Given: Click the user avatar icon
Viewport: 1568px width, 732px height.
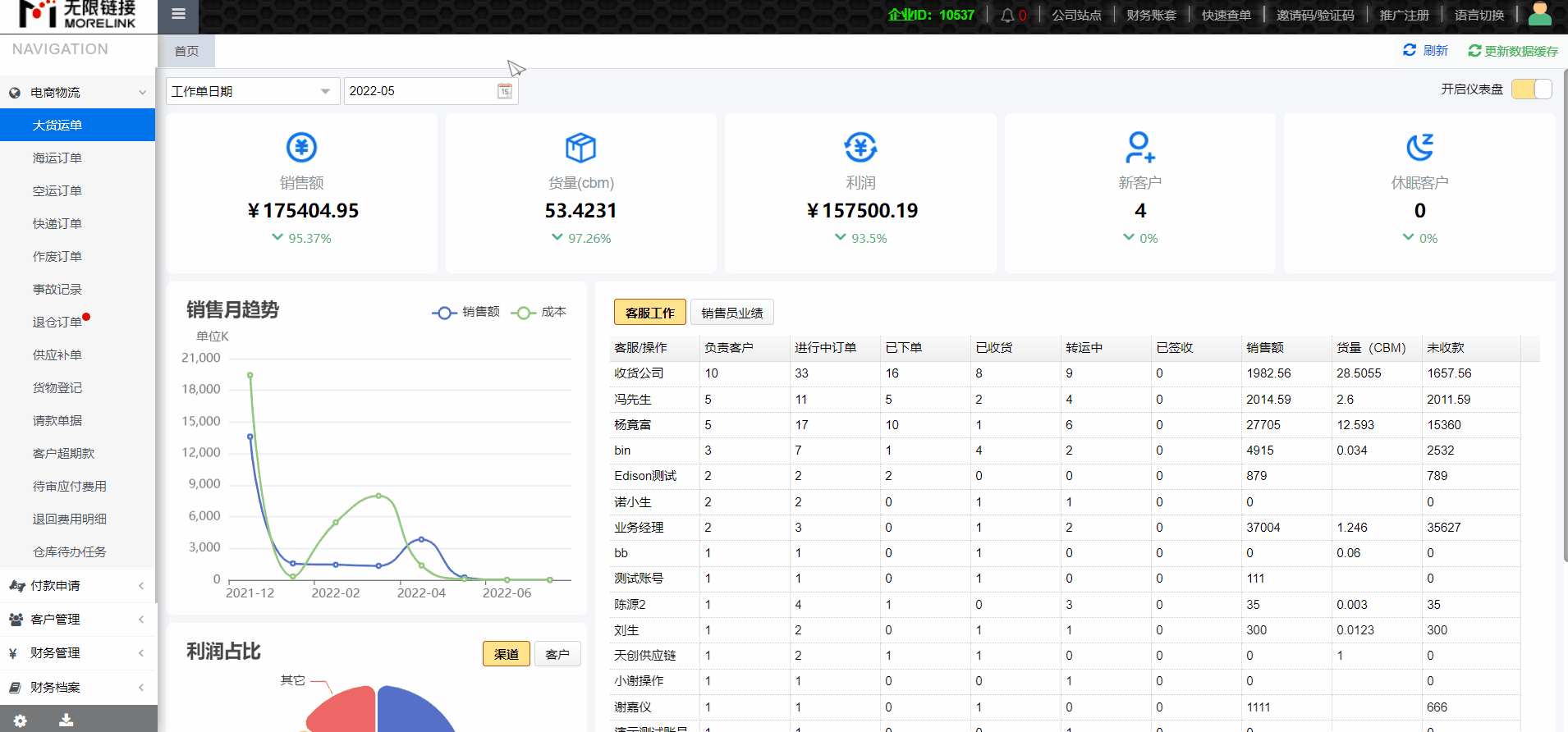Looking at the screenshot, I should (1539, 14).
